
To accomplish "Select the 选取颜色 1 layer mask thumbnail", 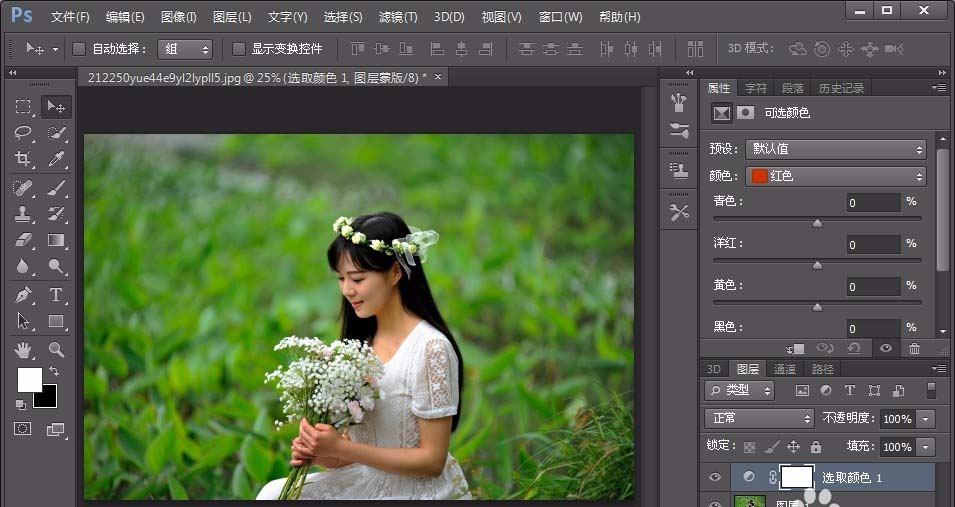I will pyautogui.click(x=797, y=477).
